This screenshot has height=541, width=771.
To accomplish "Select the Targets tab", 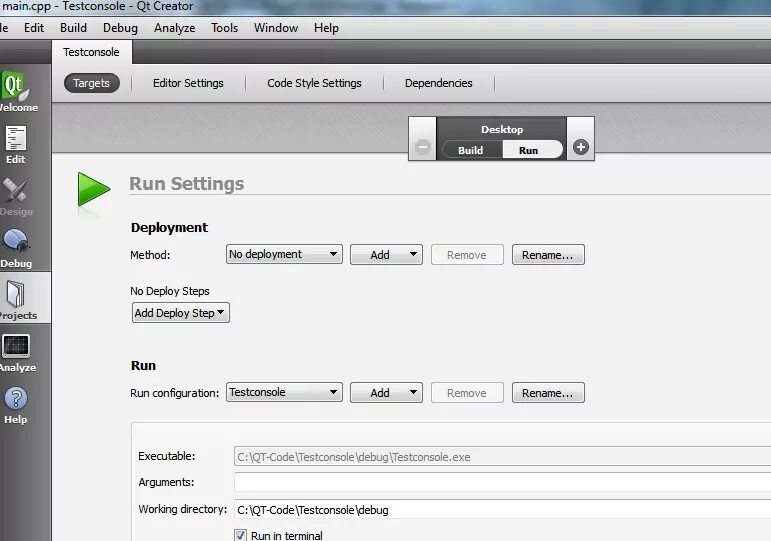I will point(91,83).
